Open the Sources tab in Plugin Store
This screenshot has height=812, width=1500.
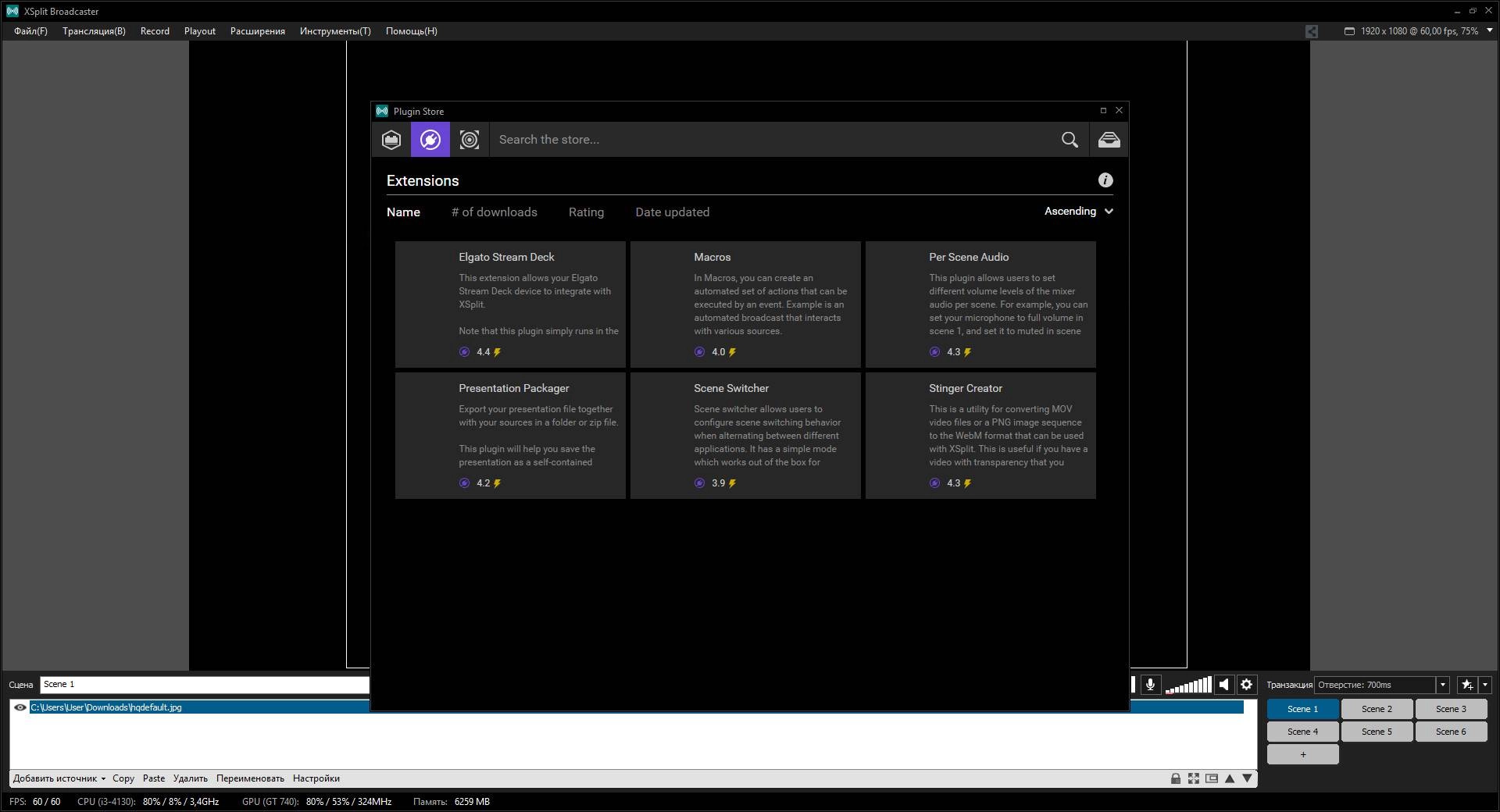pyautogui.click(x=391, y=140)
